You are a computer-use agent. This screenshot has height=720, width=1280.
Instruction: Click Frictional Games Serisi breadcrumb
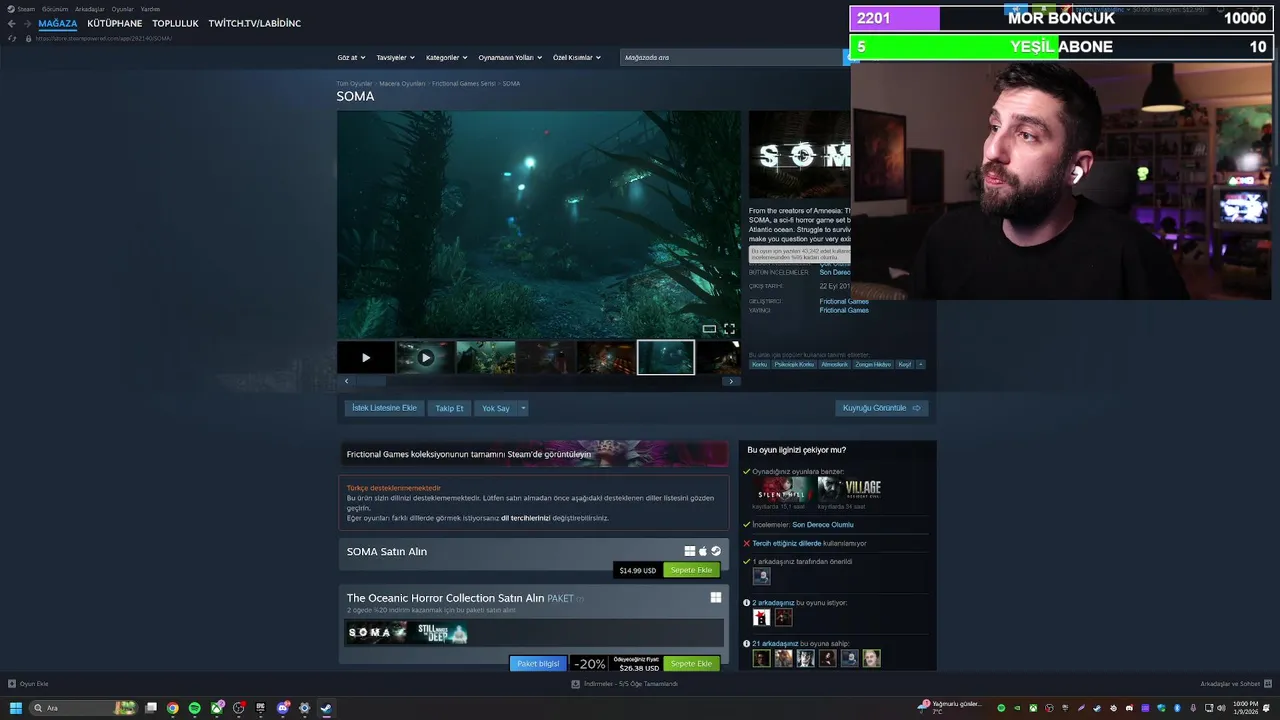pyautogui.click(x=464, y=83)
